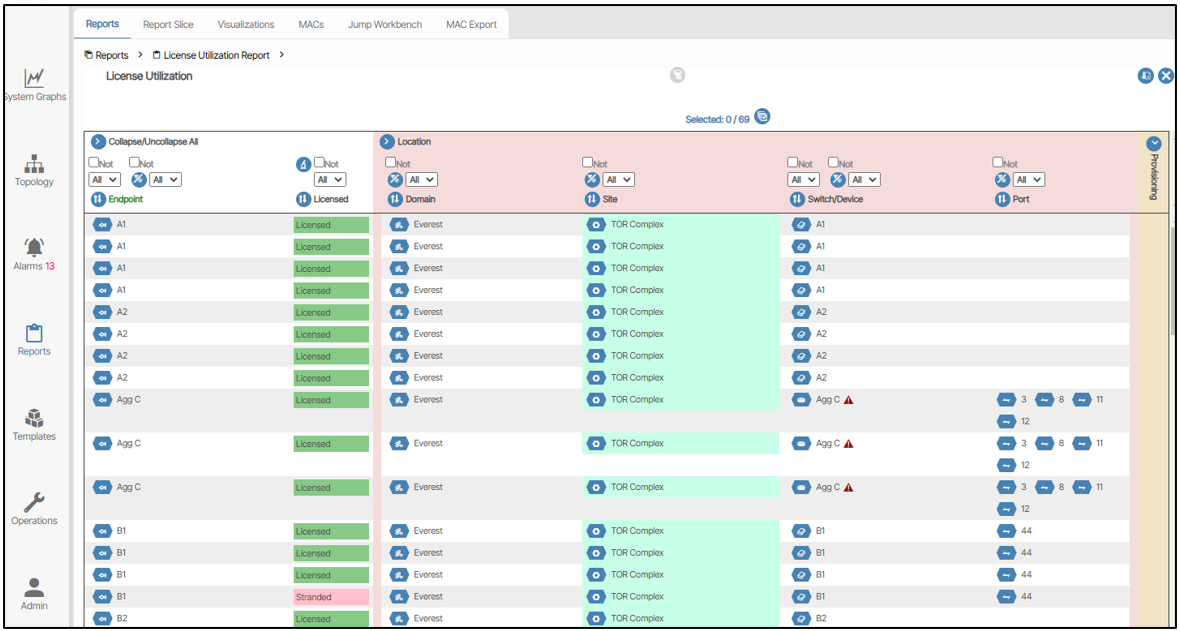Image resolution: width=1180 pixels, height=631 pixels.
Task: Click the Admin user icon
Action: 34,588
